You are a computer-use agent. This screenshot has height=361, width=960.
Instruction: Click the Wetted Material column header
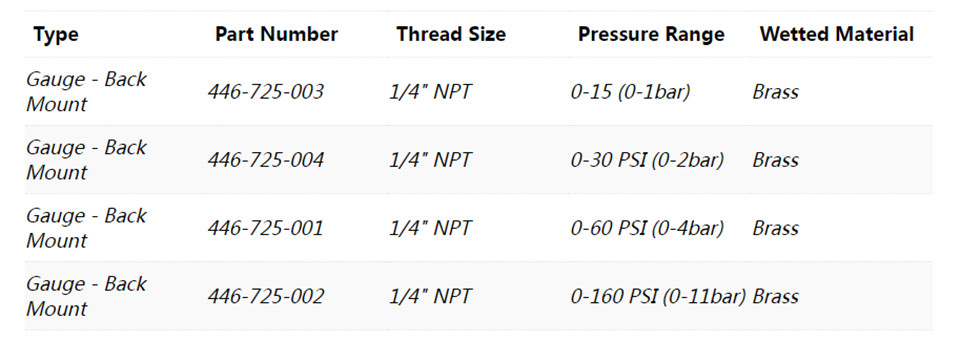coord(836,34)
